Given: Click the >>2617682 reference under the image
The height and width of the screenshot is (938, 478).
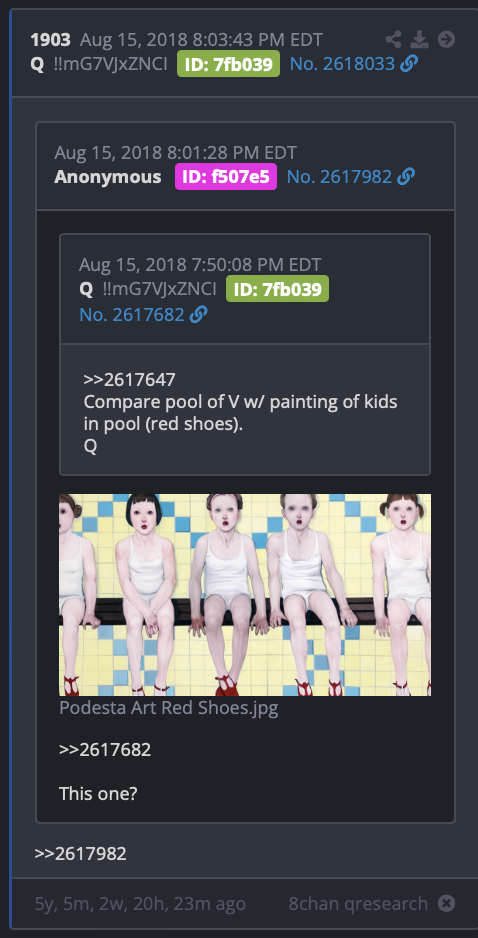Looking at the screenshot, I should click(x=105, y=749).
